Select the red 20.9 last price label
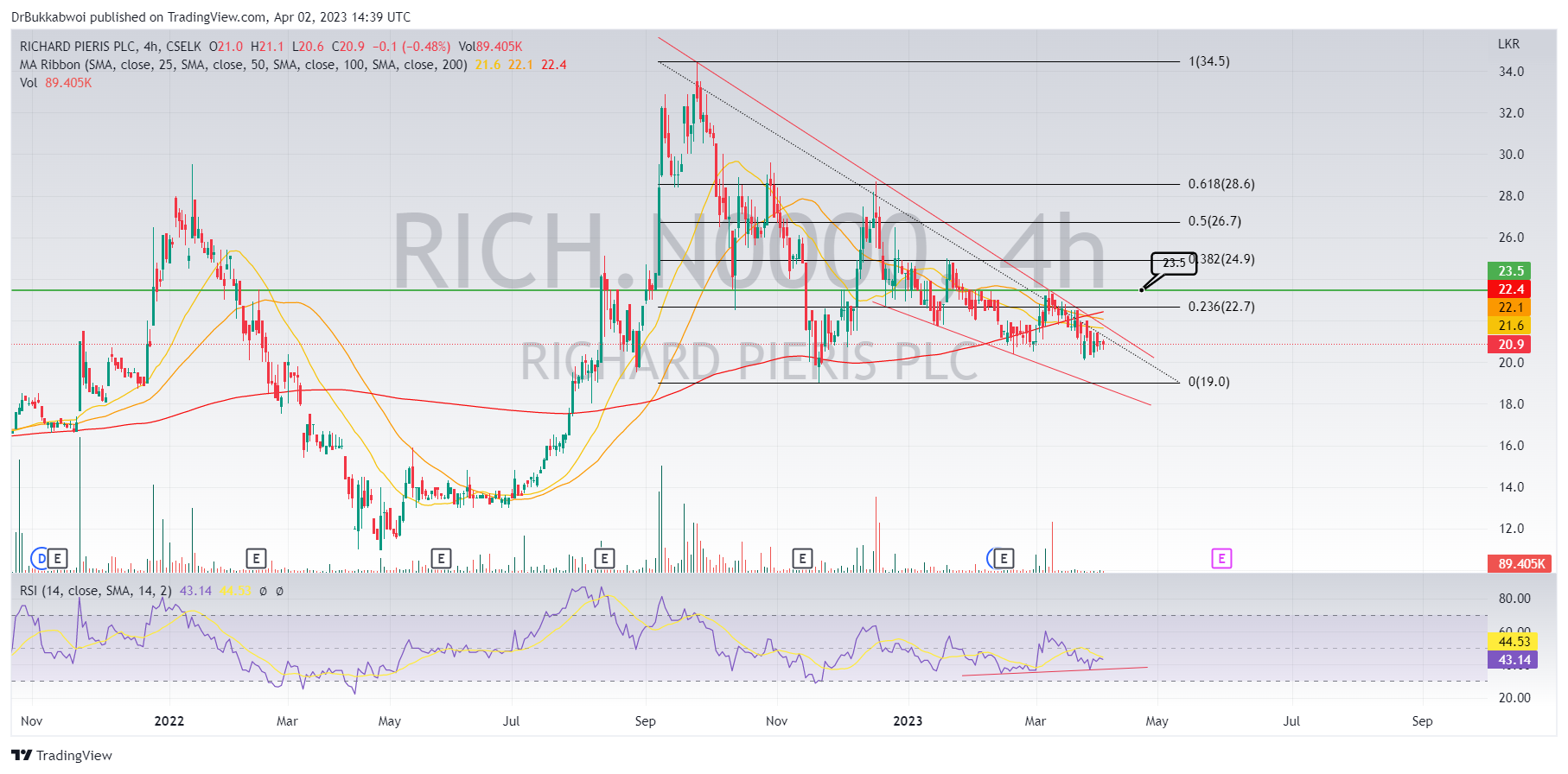The image size is (1568, 774). (1509, 345)
